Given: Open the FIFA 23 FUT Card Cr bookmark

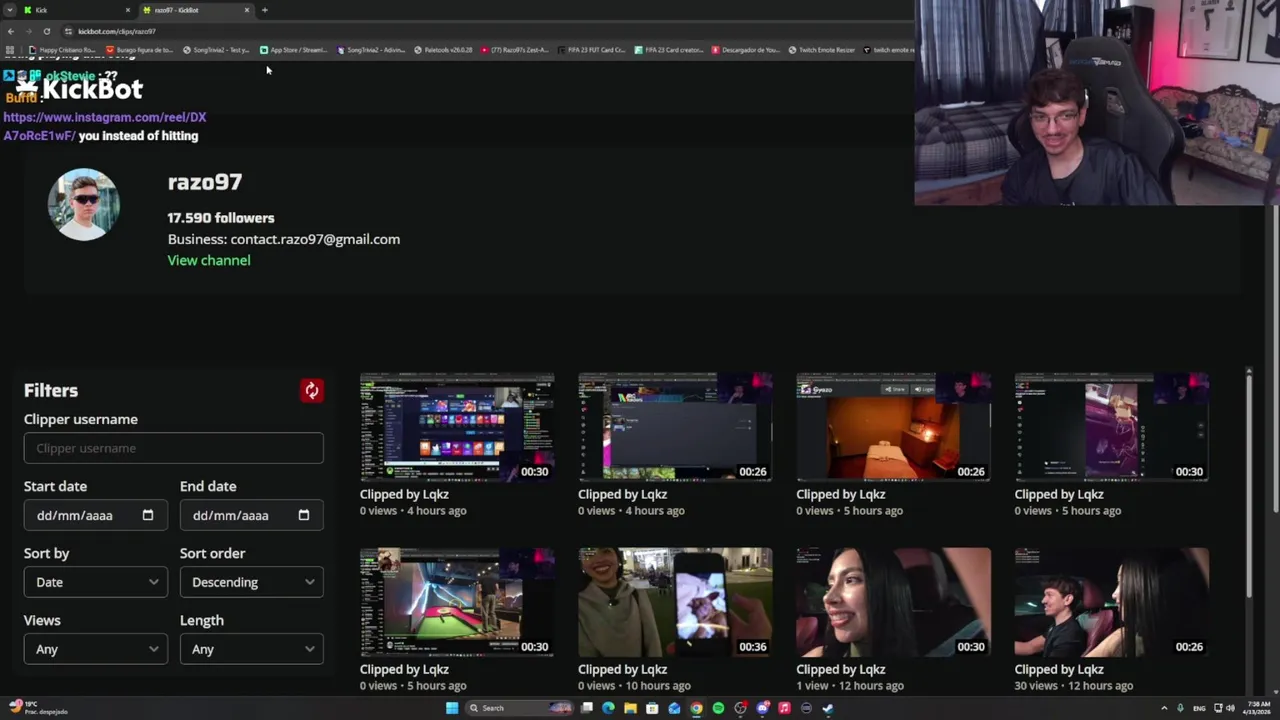Looking at the screenshot, I should click(592, 50).
